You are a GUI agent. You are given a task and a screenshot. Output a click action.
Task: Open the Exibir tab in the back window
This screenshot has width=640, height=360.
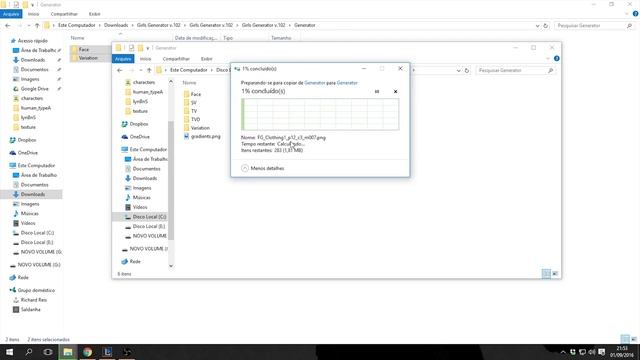(x=94, y=14)
